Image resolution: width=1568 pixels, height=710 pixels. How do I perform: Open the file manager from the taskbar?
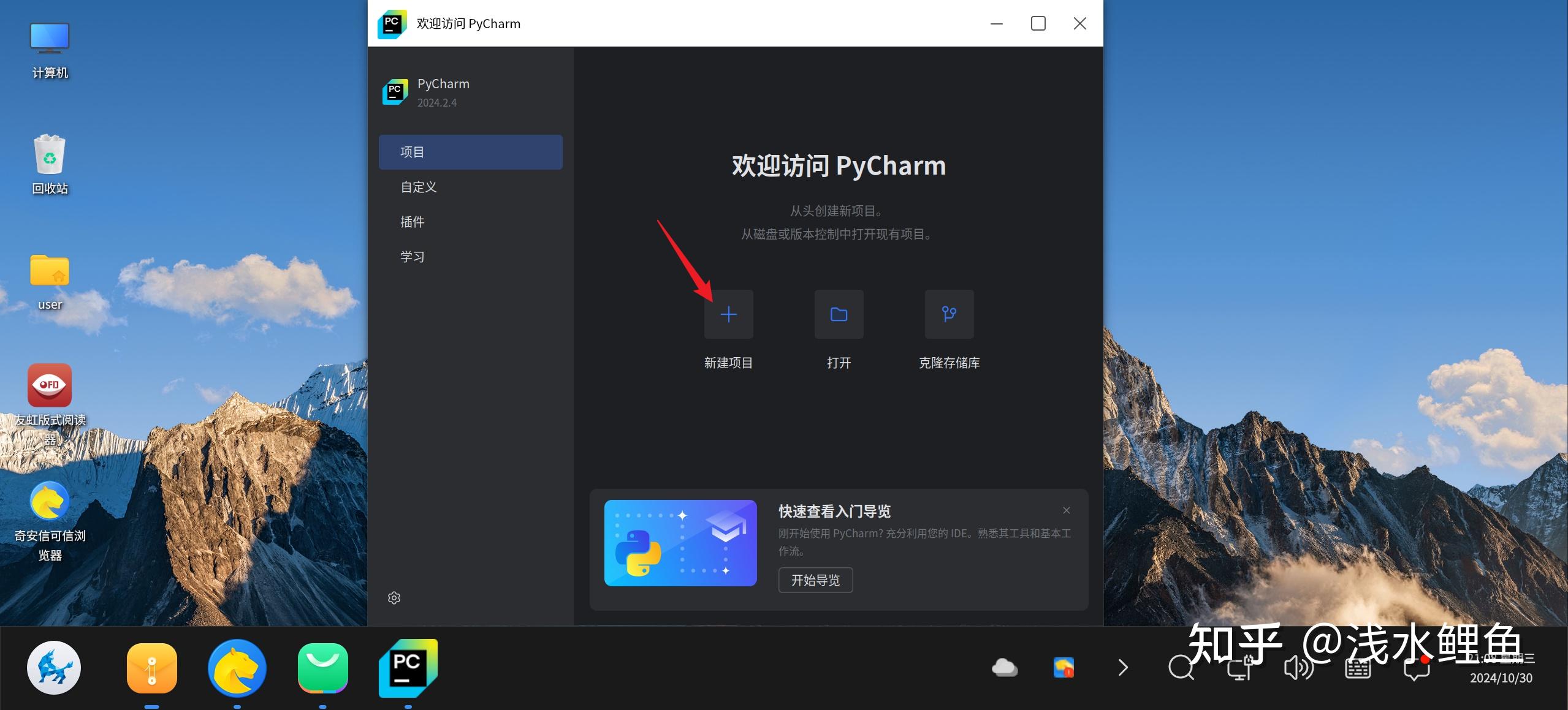(x=152, y=667)
